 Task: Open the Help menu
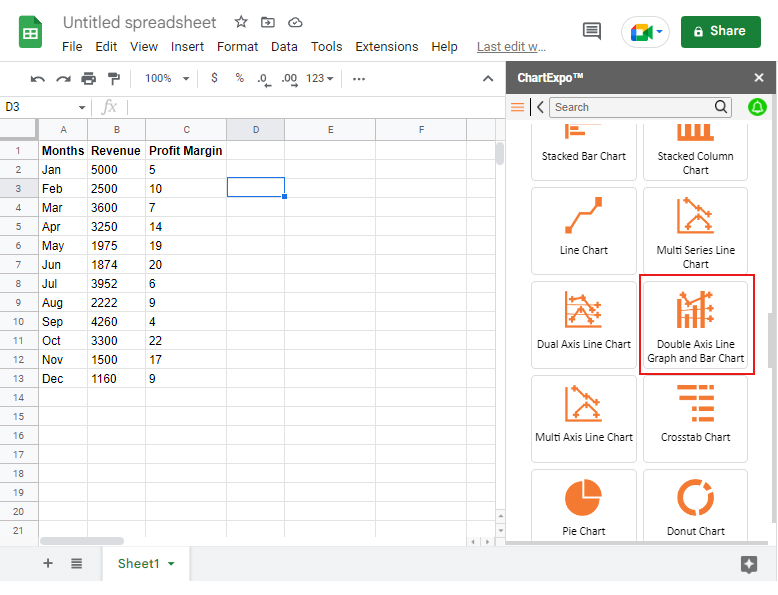click(x=444, y=47)
